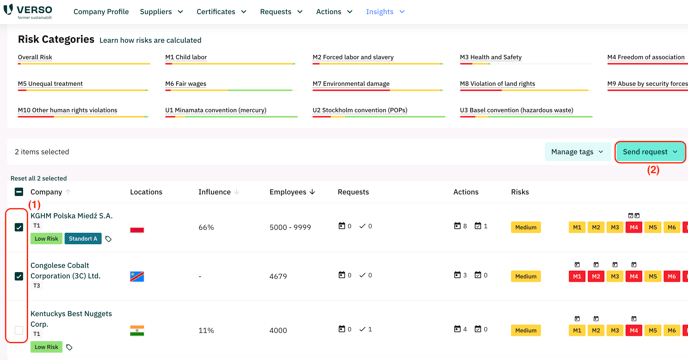Uncheck the KGHM Polska Miedź S.A. checkbox
Screen dimensions: 688x360
click(x=19, y=227)
